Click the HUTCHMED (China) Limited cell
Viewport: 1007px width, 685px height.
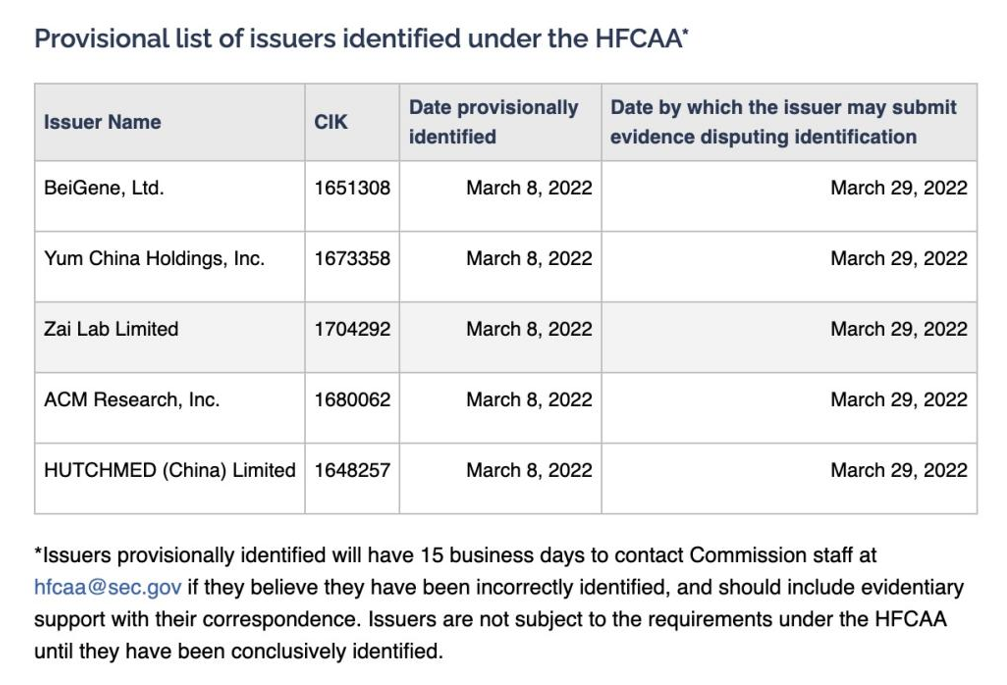click(x=170, y=470)
